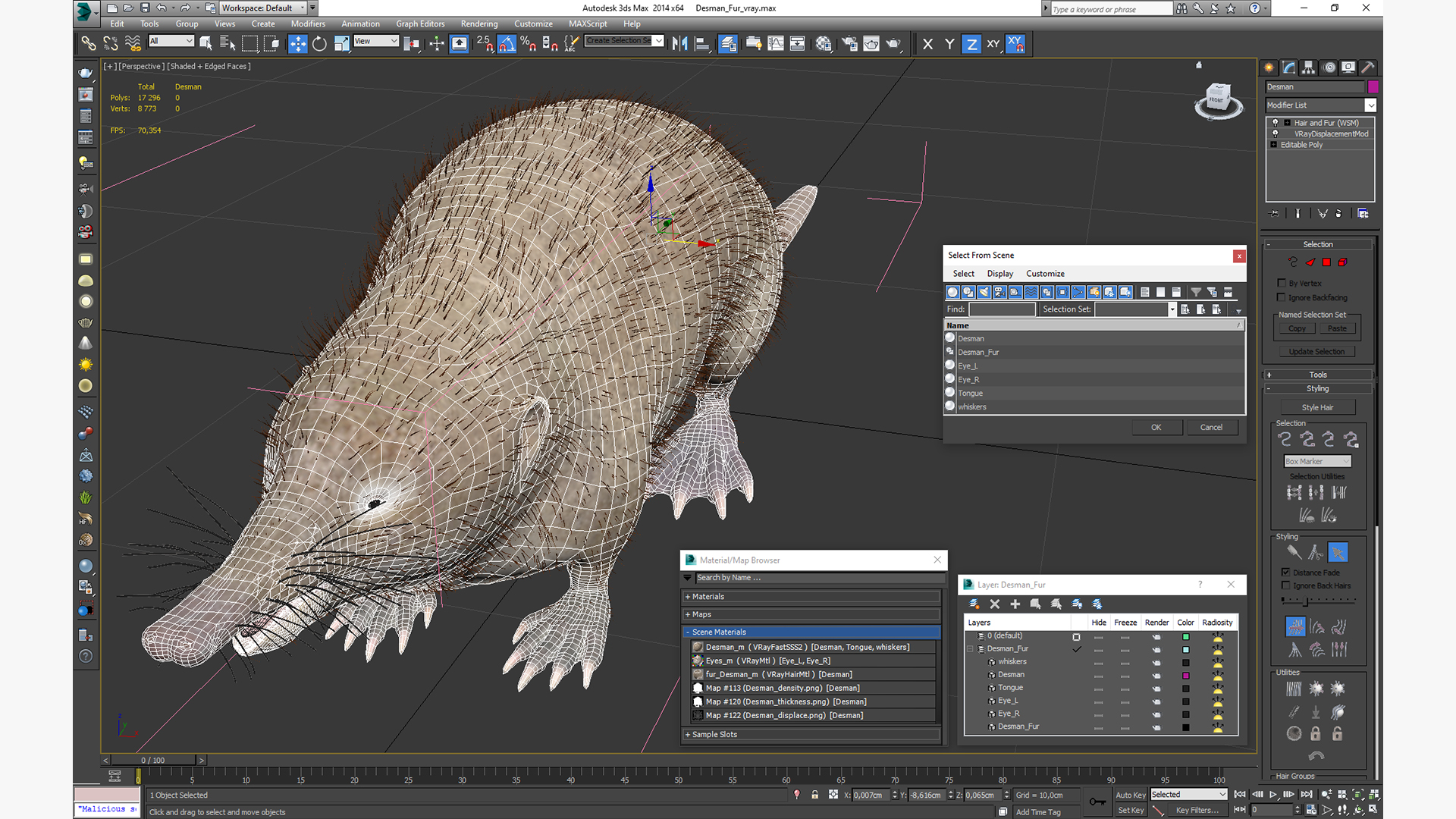Toggle the Percent Snap icon
The image size is (1456, 819).
[x=529, y=44]
